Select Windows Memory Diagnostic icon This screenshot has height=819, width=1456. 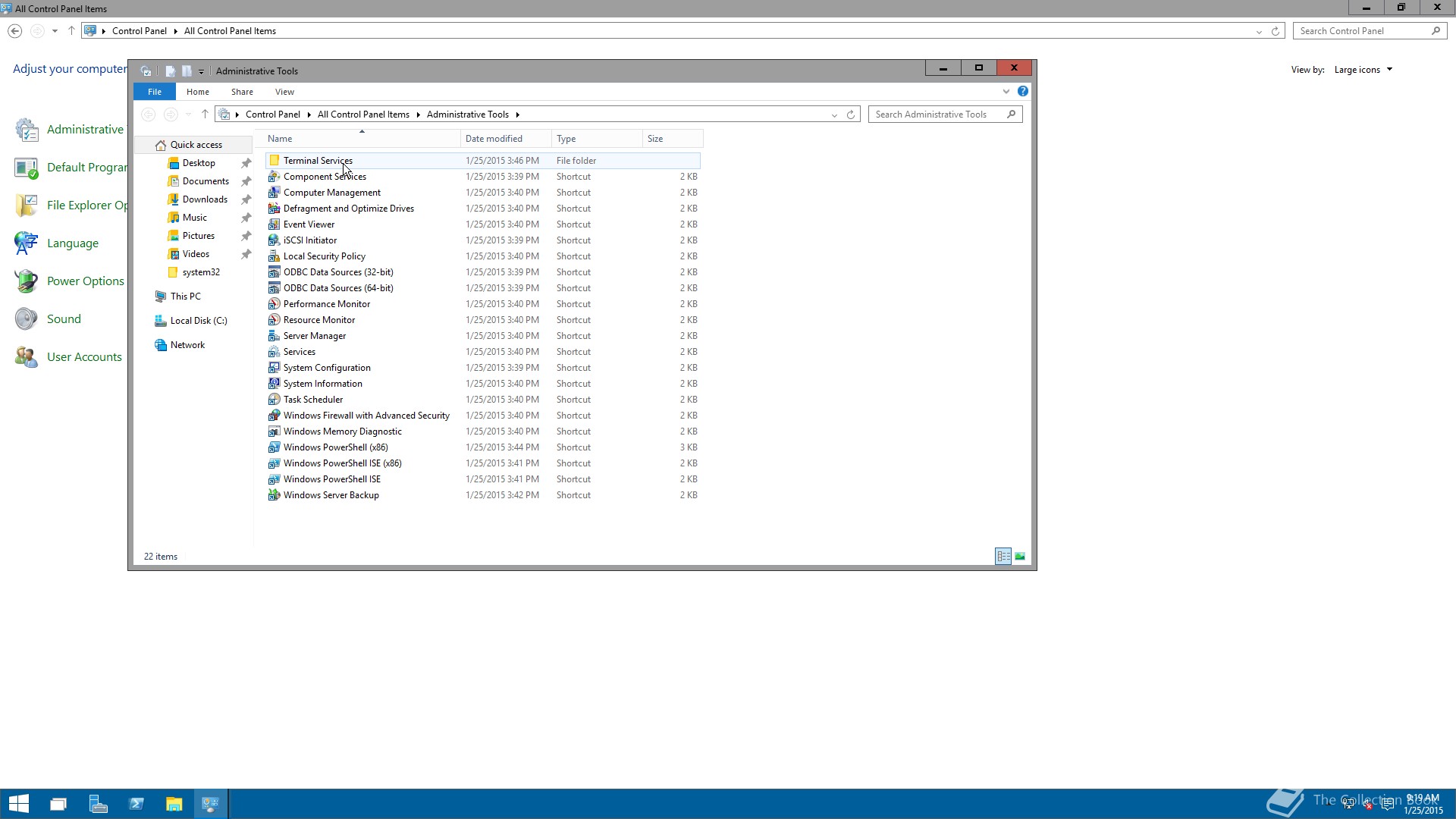(275, 431)
